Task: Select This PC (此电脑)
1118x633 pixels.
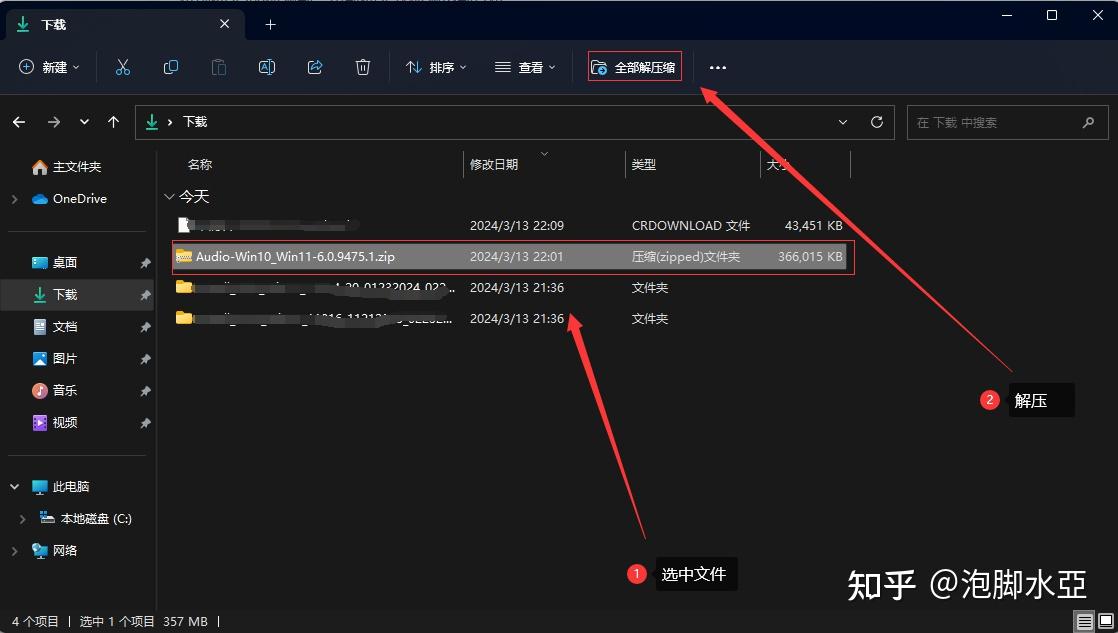Action: tap(61, 487)
